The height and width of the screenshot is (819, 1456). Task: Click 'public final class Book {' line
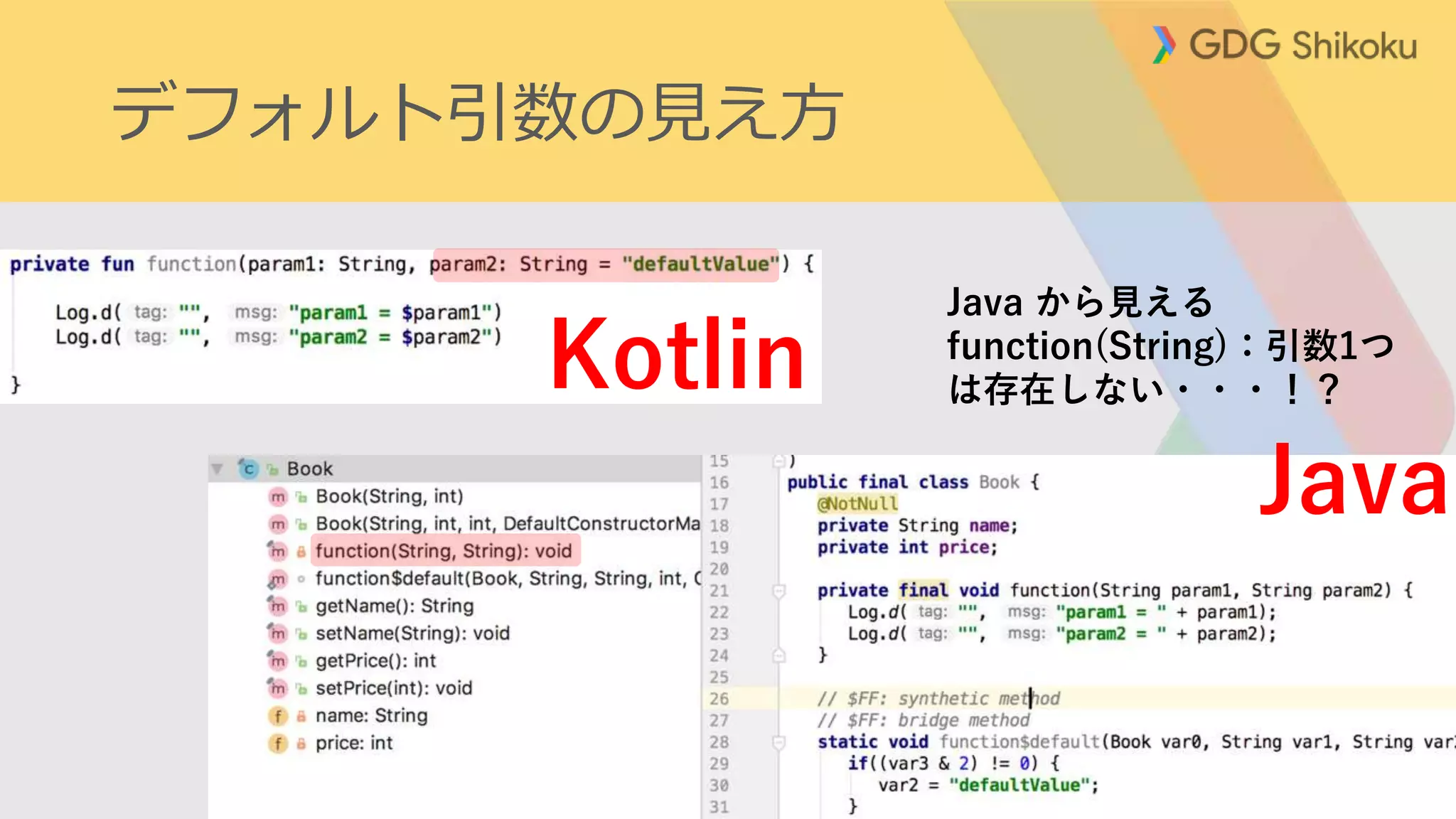914,482
